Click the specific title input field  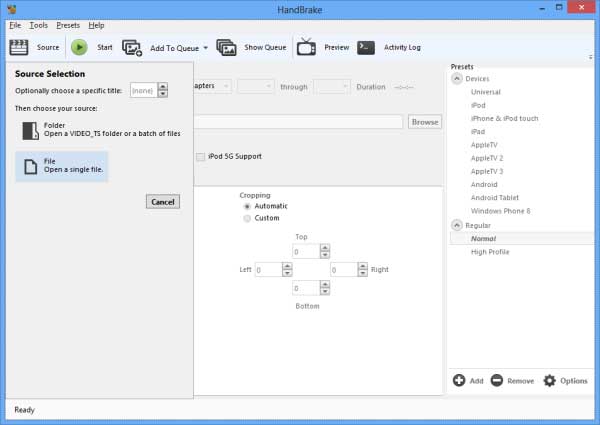point(143,90)
